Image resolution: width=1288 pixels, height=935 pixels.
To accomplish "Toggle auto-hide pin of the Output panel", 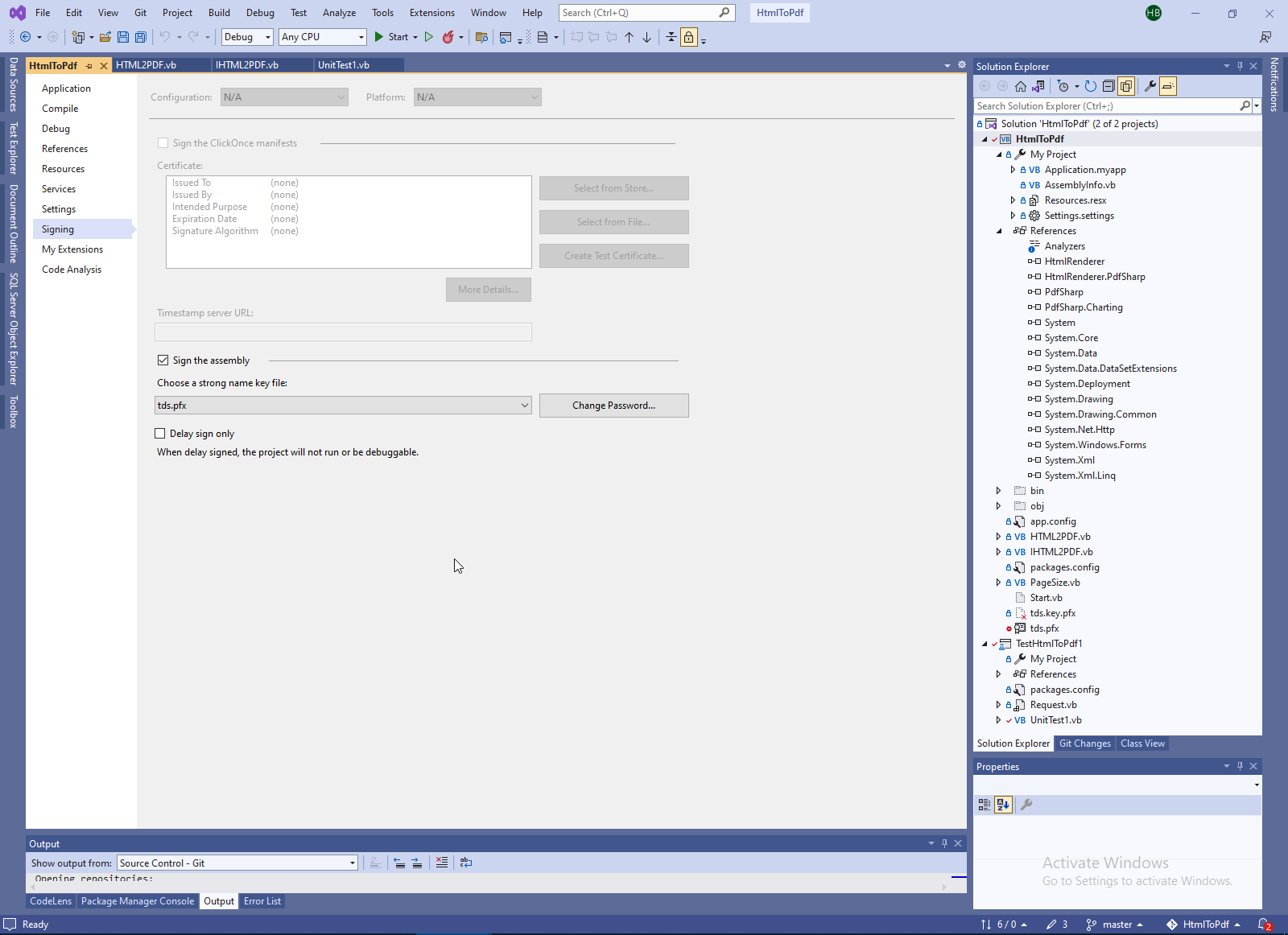I will coord(944,843).
